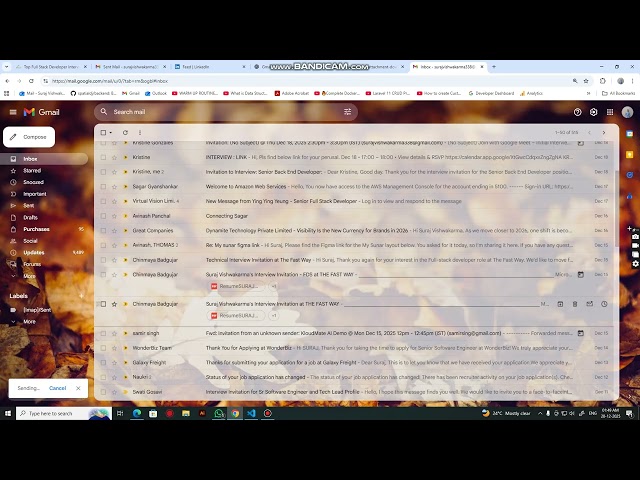Viewport: 640px width, 480px height.
Task: Open Visual Studio Code from the taskbar
Action: pyautogui.click(x=251, y=413)
